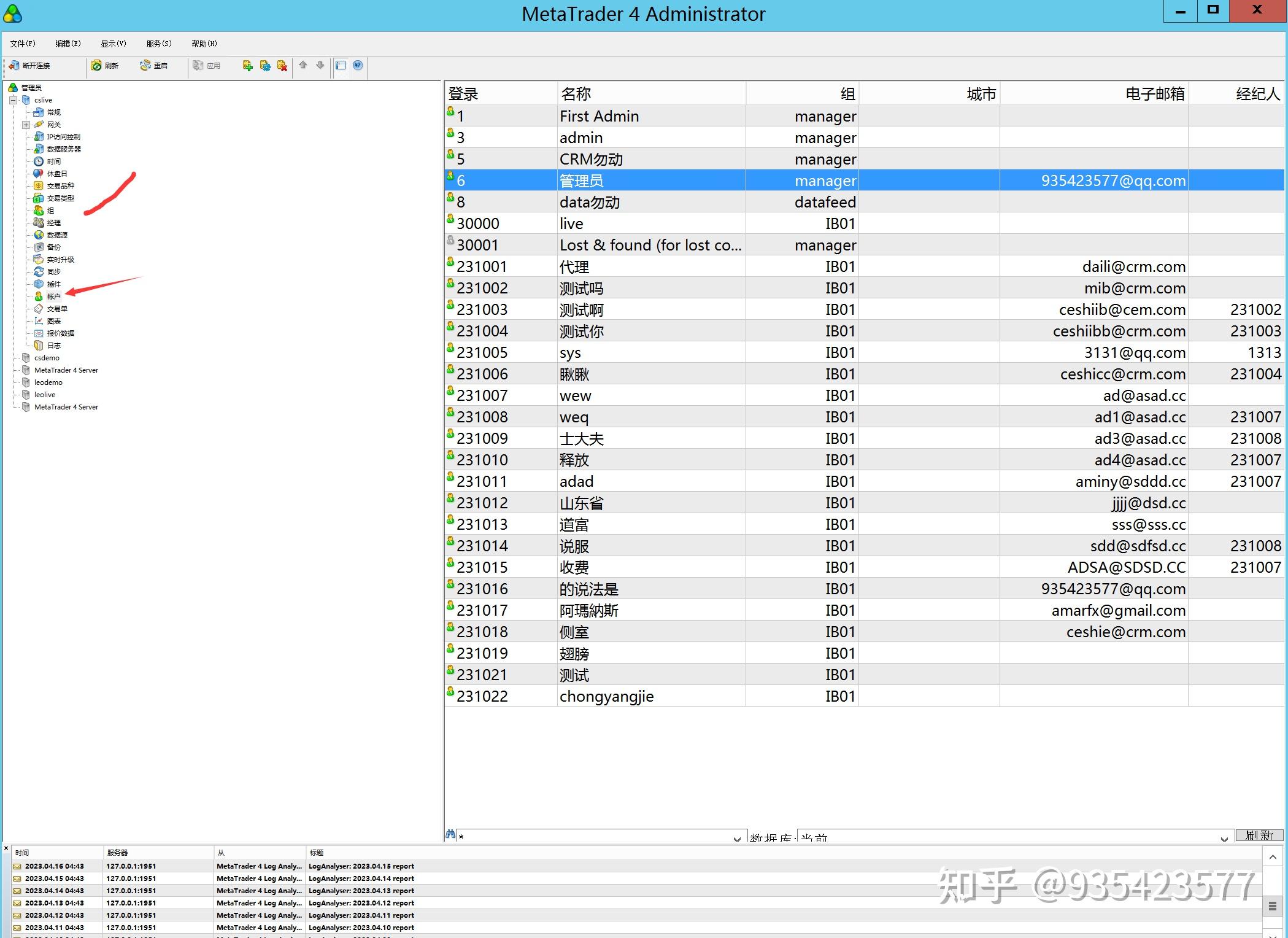Open the 显示(V) menu
The image size is (1288, 938).
(x=113, y=44)
